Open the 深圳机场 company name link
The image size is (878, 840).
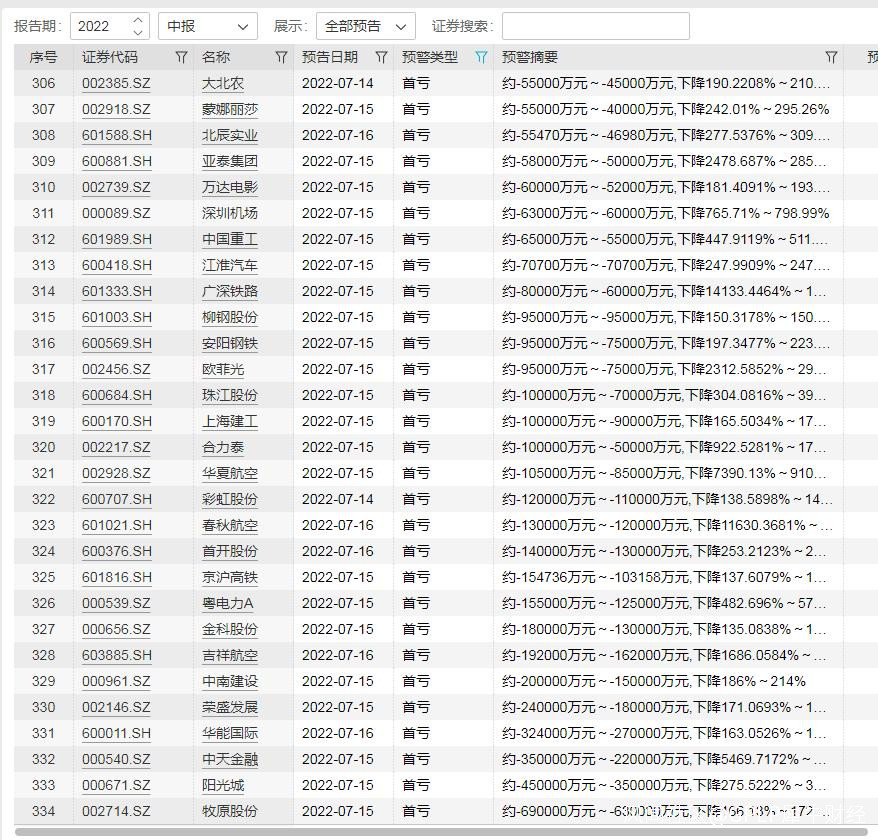pos(230,213)
